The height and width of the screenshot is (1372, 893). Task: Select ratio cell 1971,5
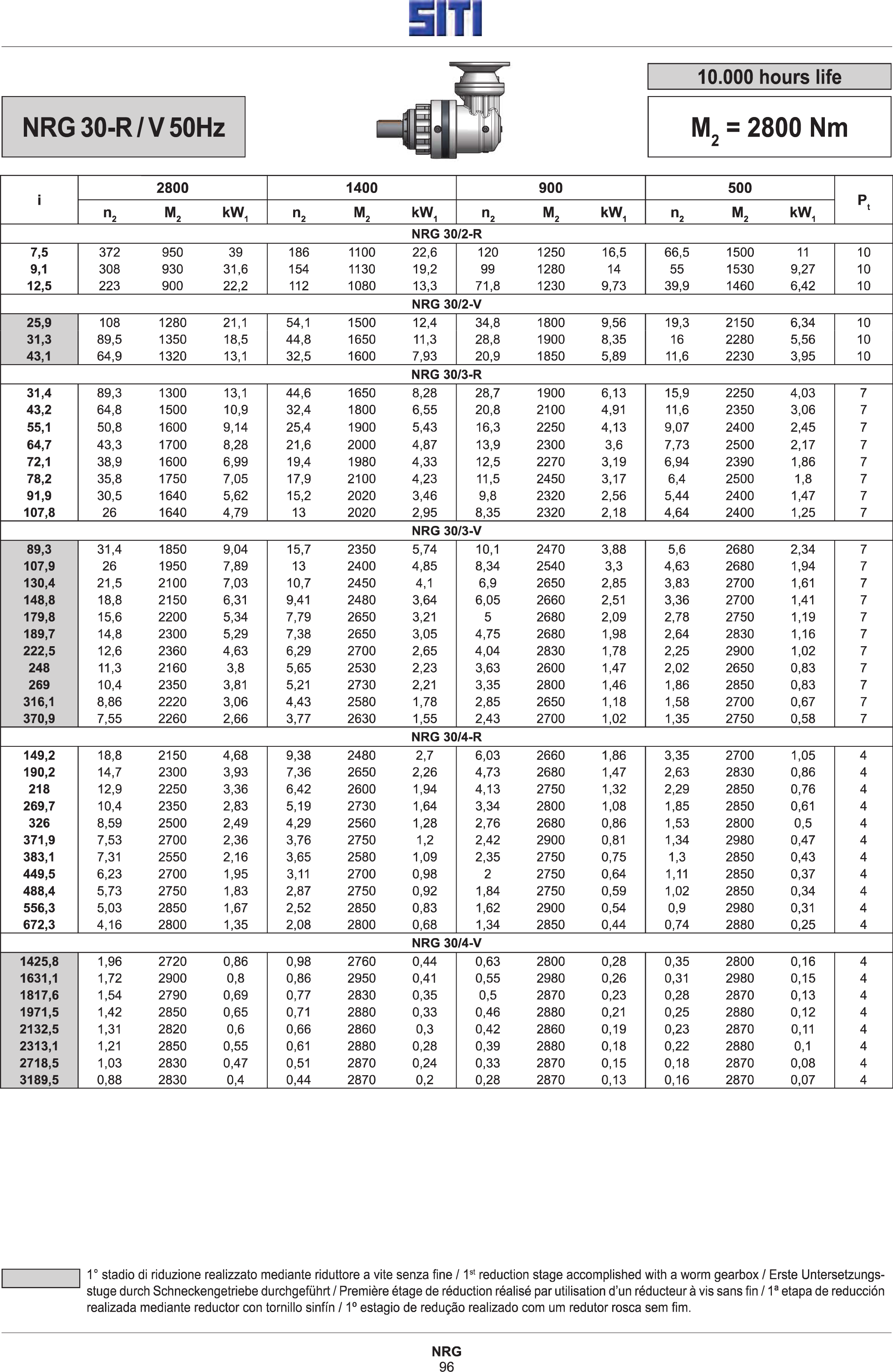coord(39,1012)
